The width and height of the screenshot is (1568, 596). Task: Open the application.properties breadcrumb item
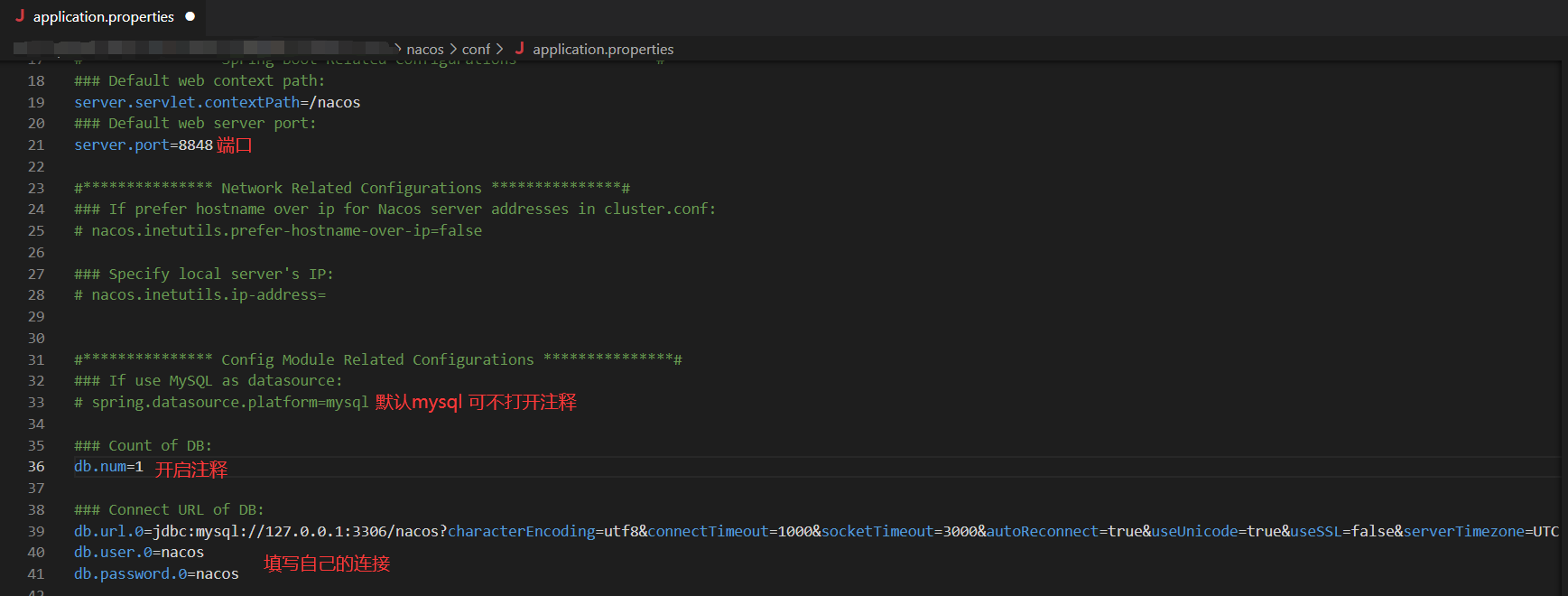coord(602,50)
